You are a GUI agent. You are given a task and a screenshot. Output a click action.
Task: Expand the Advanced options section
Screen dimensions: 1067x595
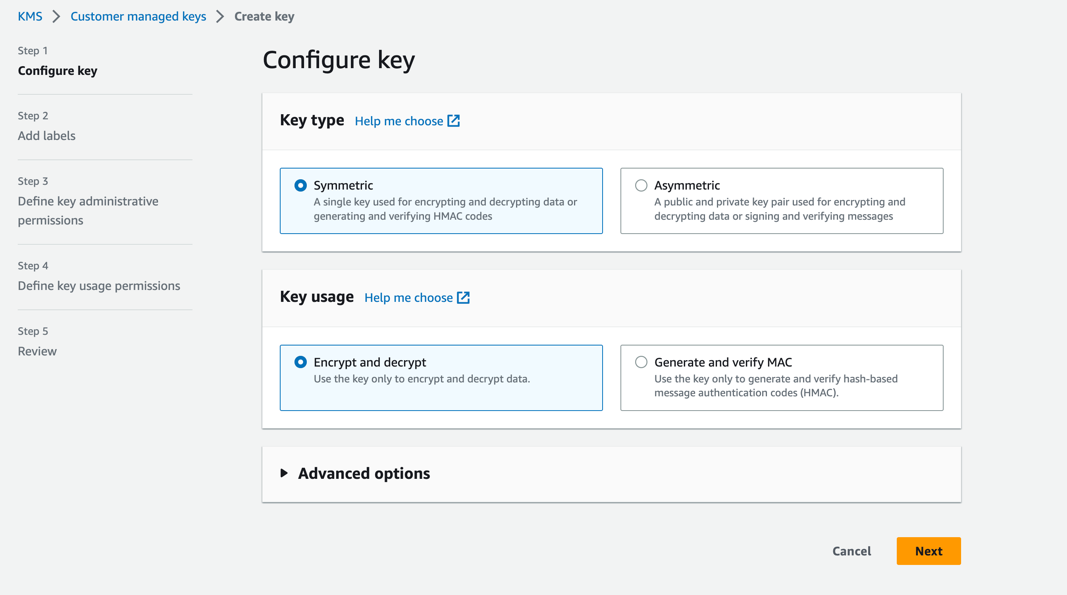coord(363,473)
